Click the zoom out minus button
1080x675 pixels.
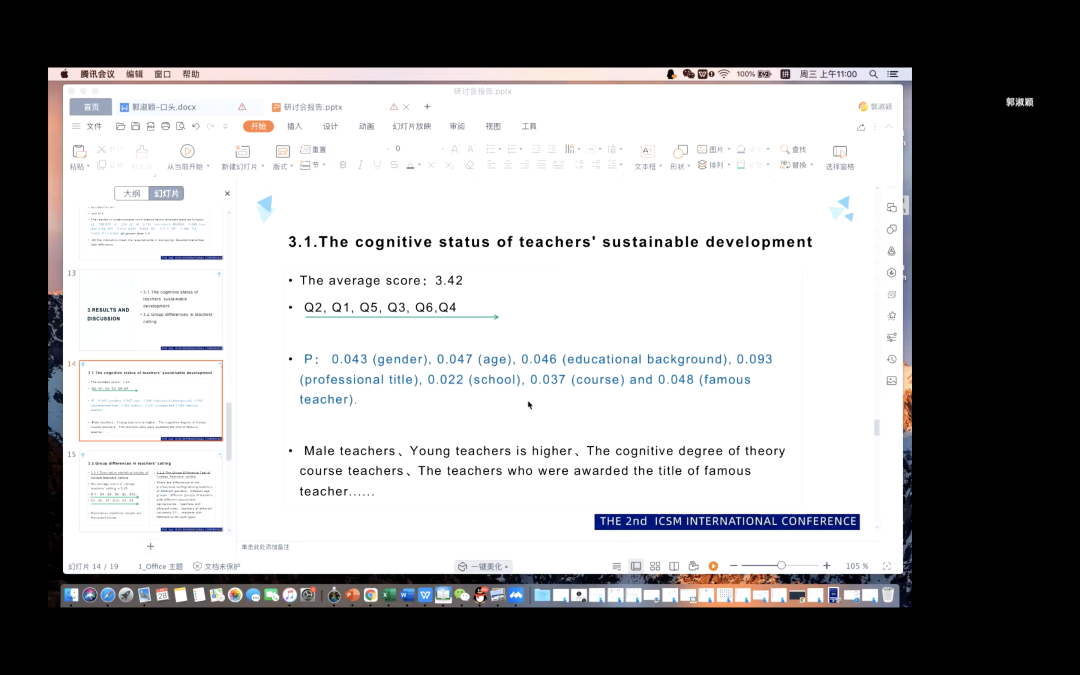click(x=734, y=566)
